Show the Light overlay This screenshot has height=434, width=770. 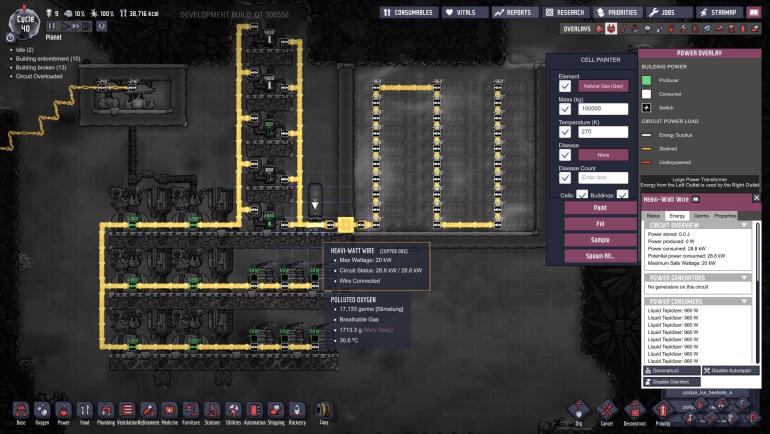click(x=648, y=29)
